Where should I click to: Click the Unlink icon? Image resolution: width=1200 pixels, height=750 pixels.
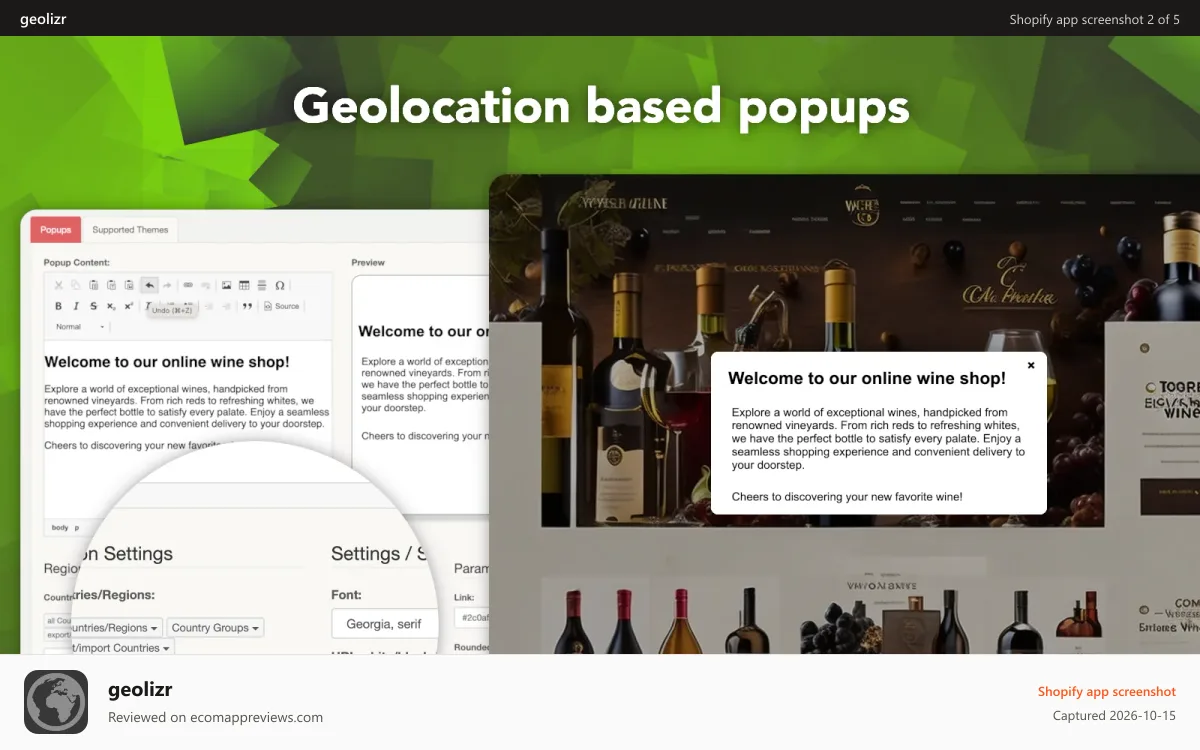coord(205,286)
